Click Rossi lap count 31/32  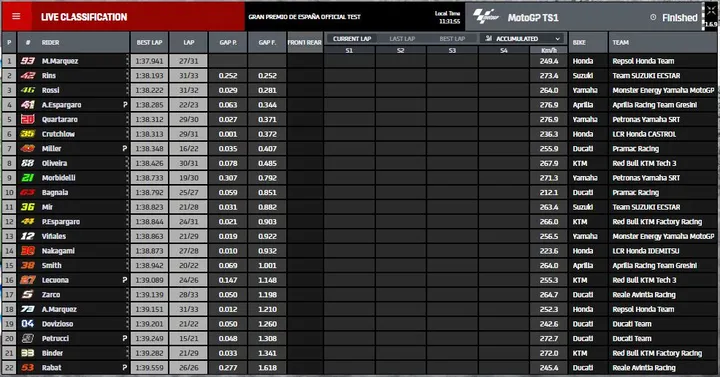(189, 90)
